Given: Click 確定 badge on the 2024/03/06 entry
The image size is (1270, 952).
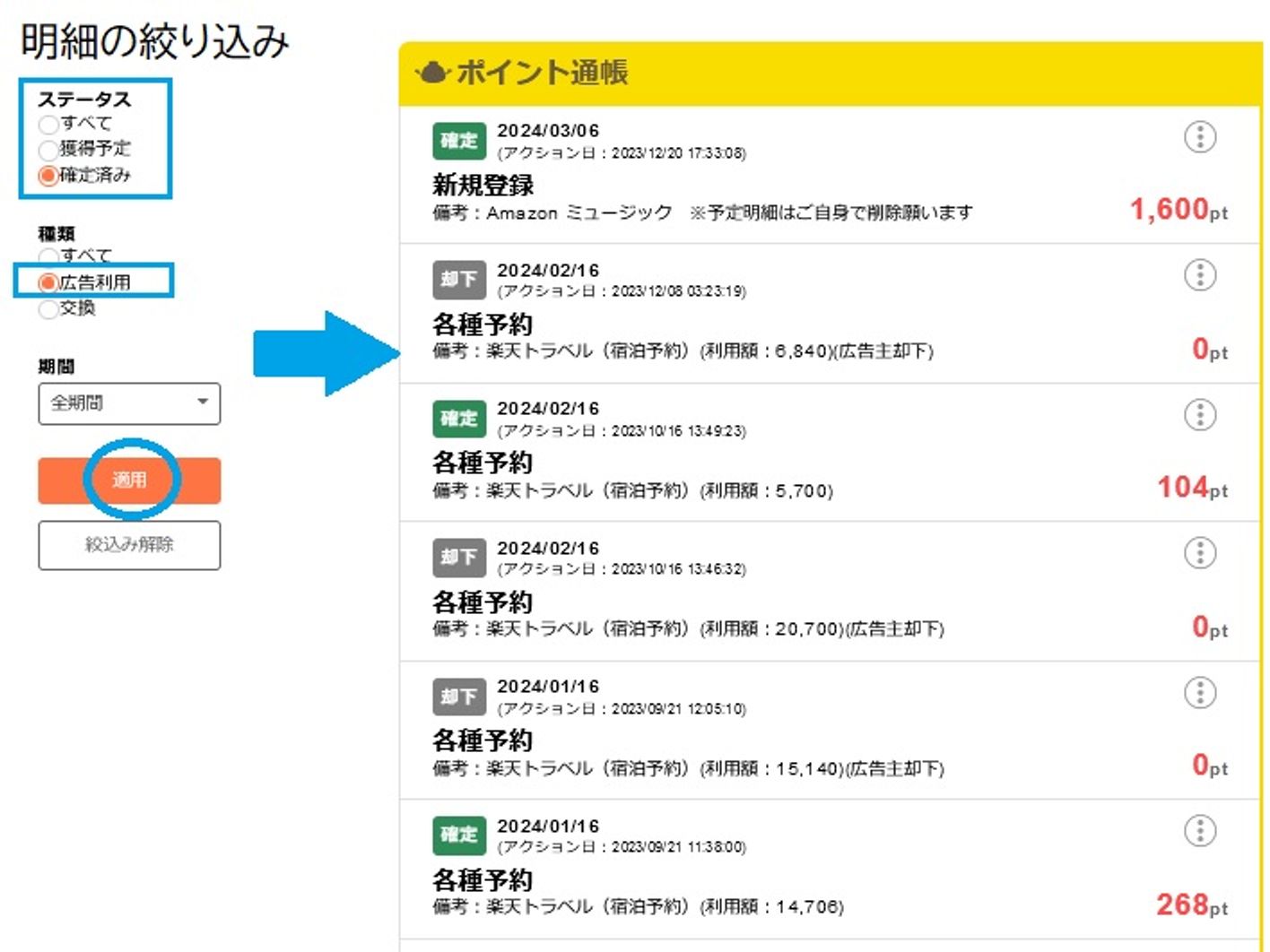Looking at the screenshot, I should point(459,140).
